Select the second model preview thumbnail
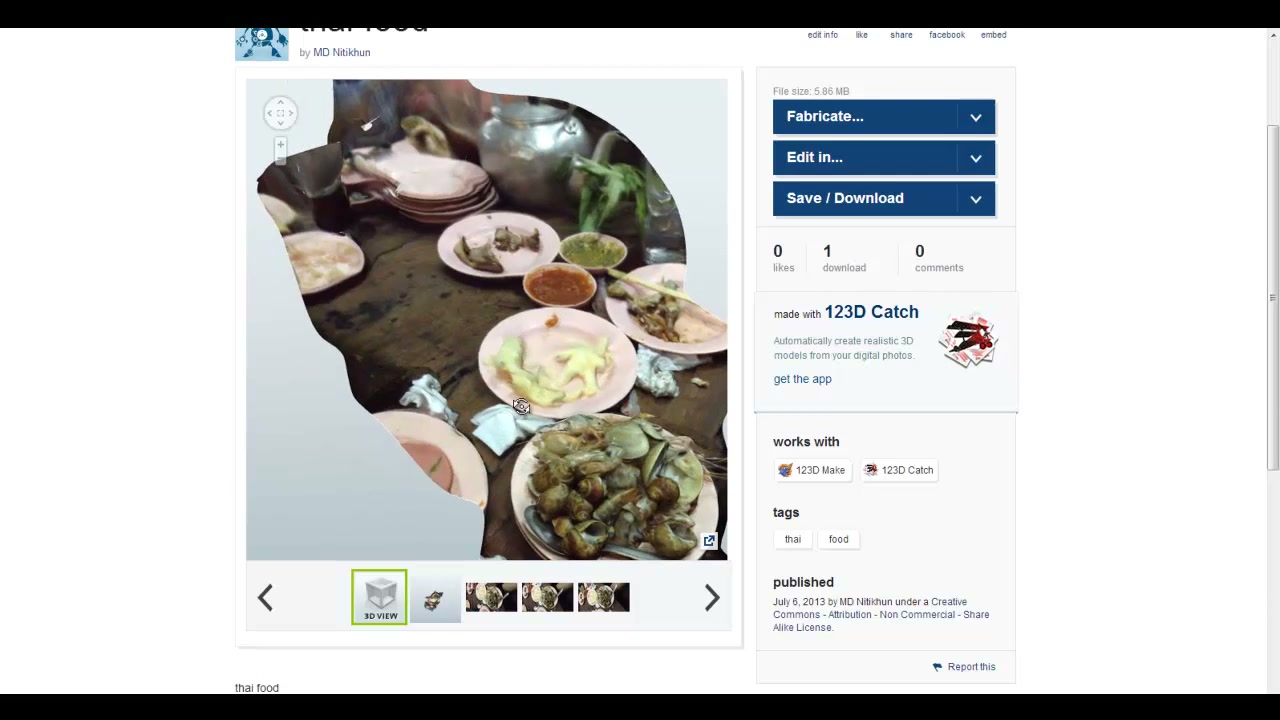Viewport: 1280px width, 720px height. [x=435, y=598]
